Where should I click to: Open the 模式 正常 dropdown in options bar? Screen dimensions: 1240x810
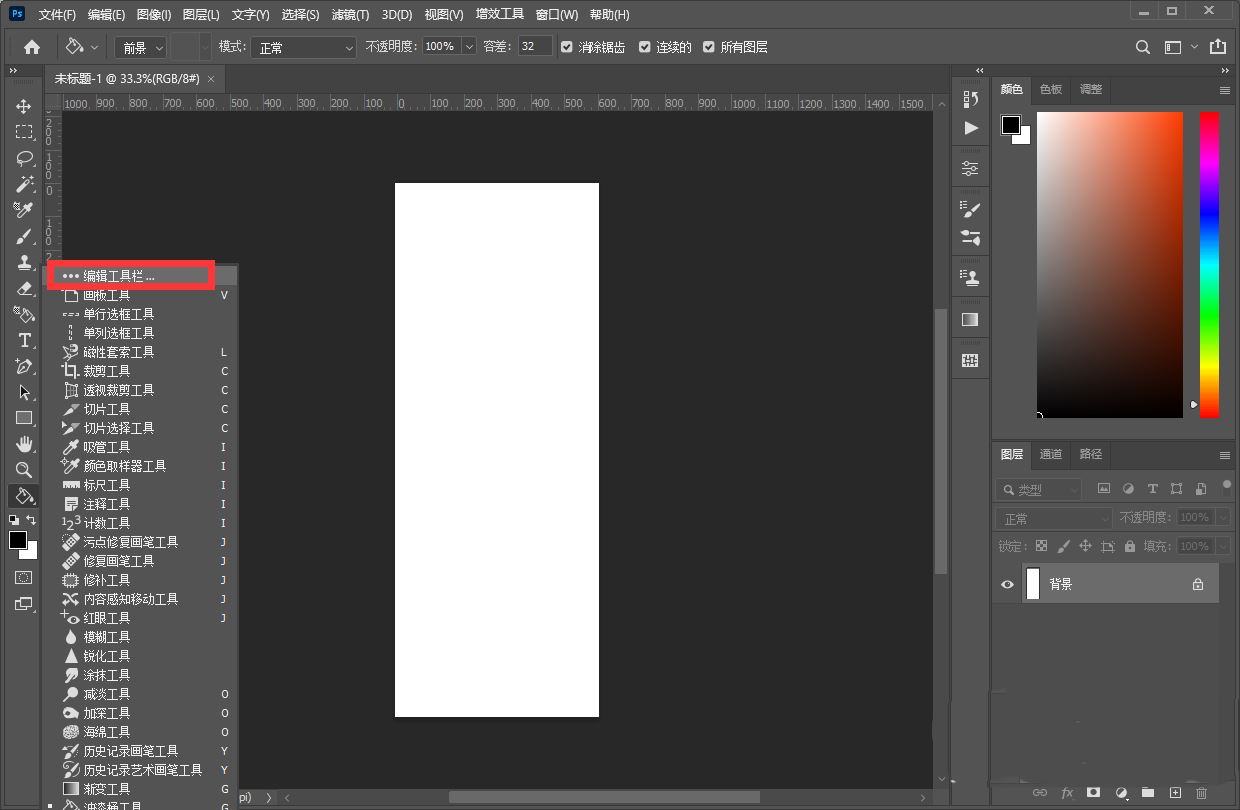(303, 47)
